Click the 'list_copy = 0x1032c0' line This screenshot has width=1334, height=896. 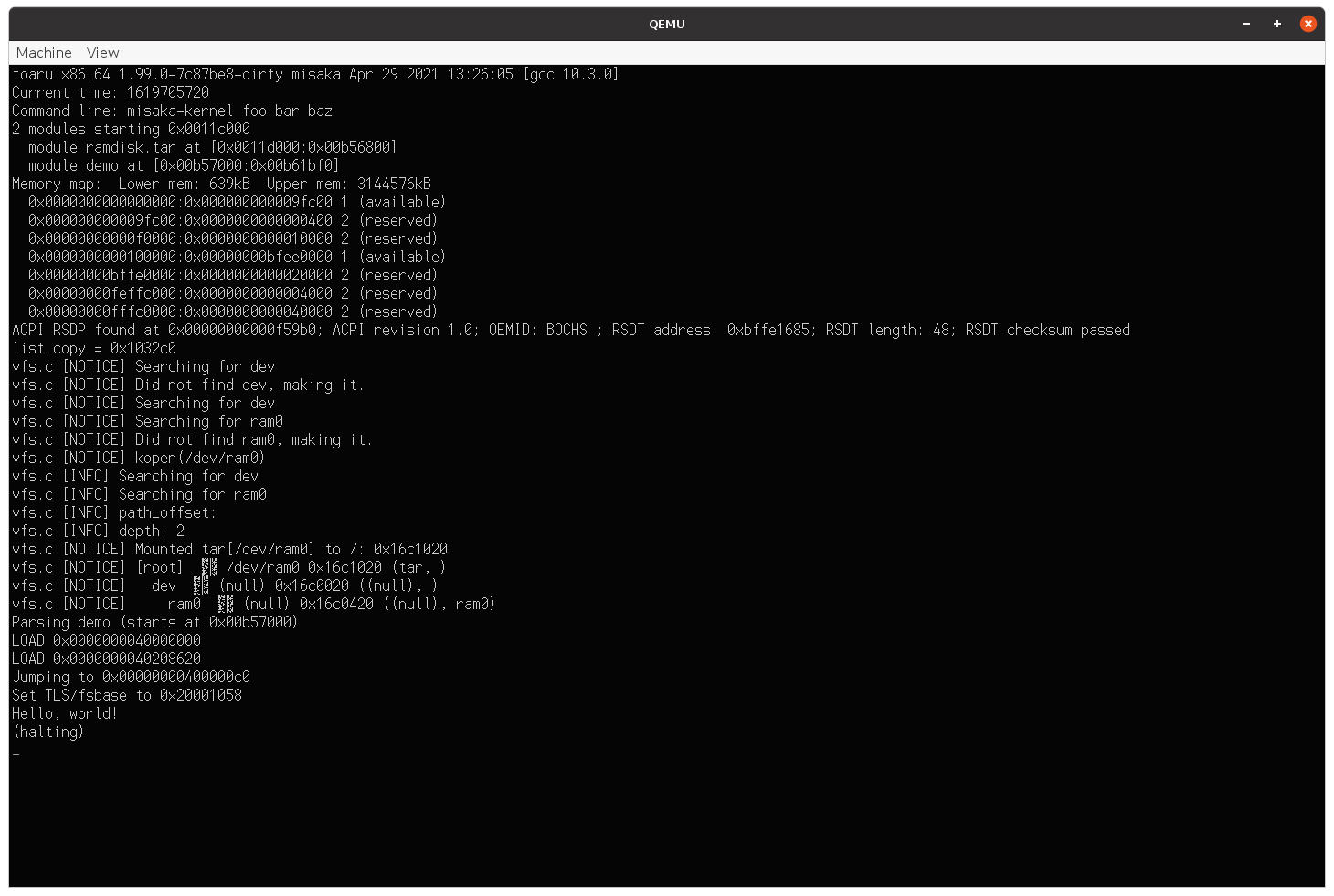[x=94, y=348]
